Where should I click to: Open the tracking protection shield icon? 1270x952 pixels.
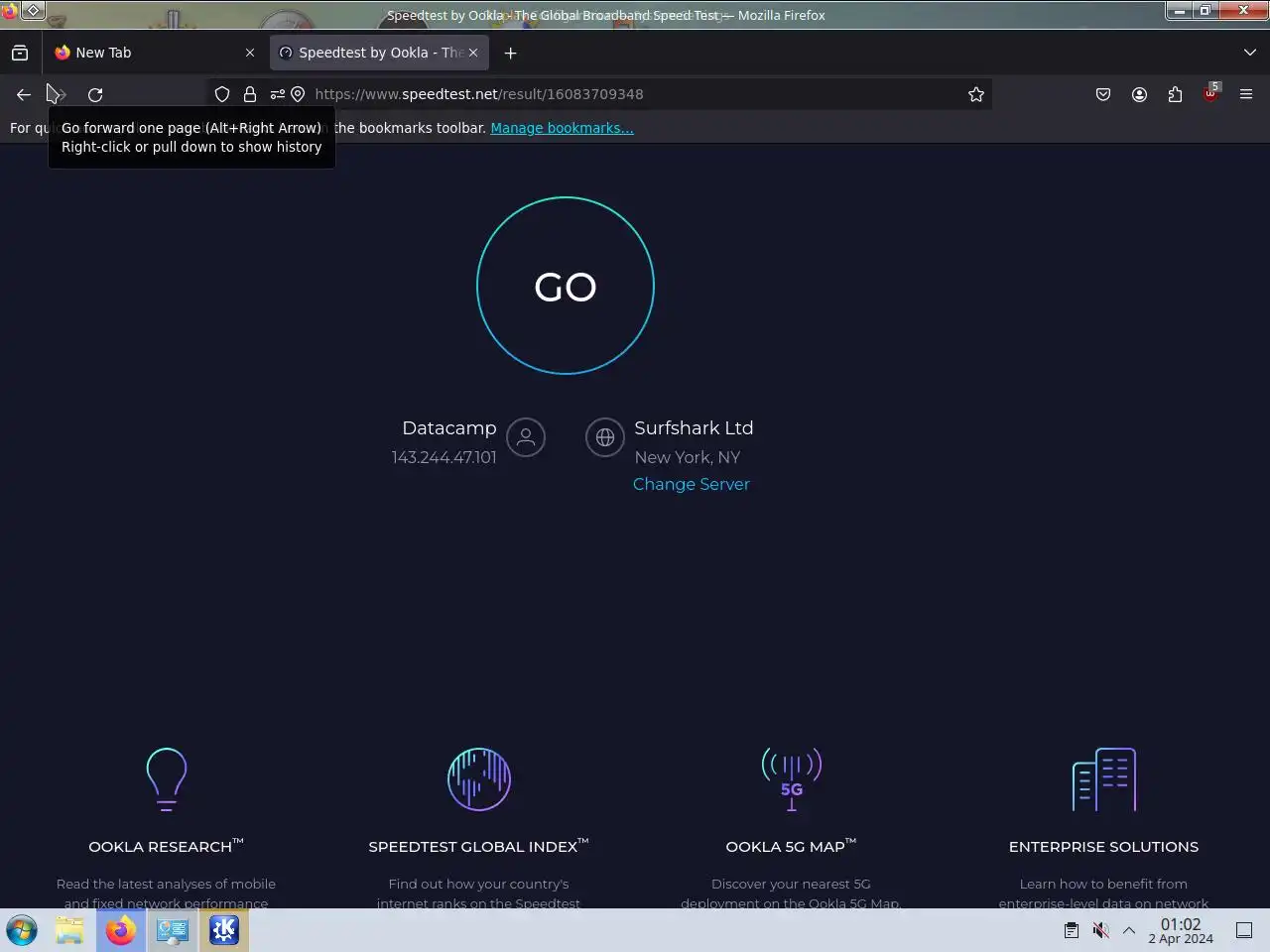coord(222,94)
